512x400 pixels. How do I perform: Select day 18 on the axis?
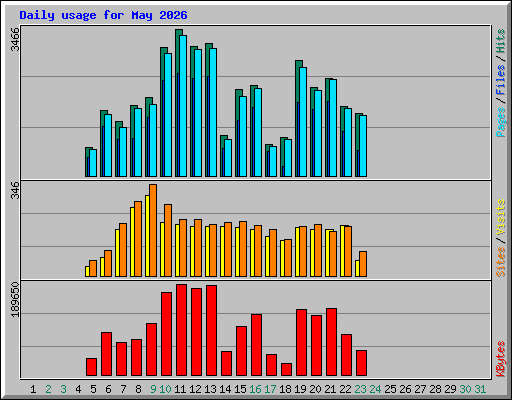tap(285, 389)
